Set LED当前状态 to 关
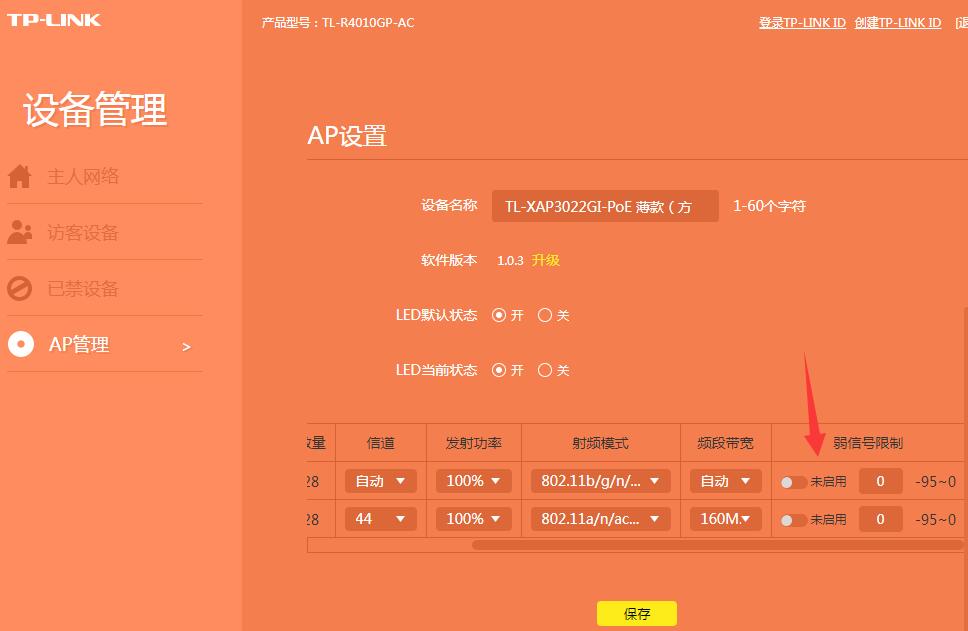The width and height of the screenshot is (968, 631). [x=544, y=370]
